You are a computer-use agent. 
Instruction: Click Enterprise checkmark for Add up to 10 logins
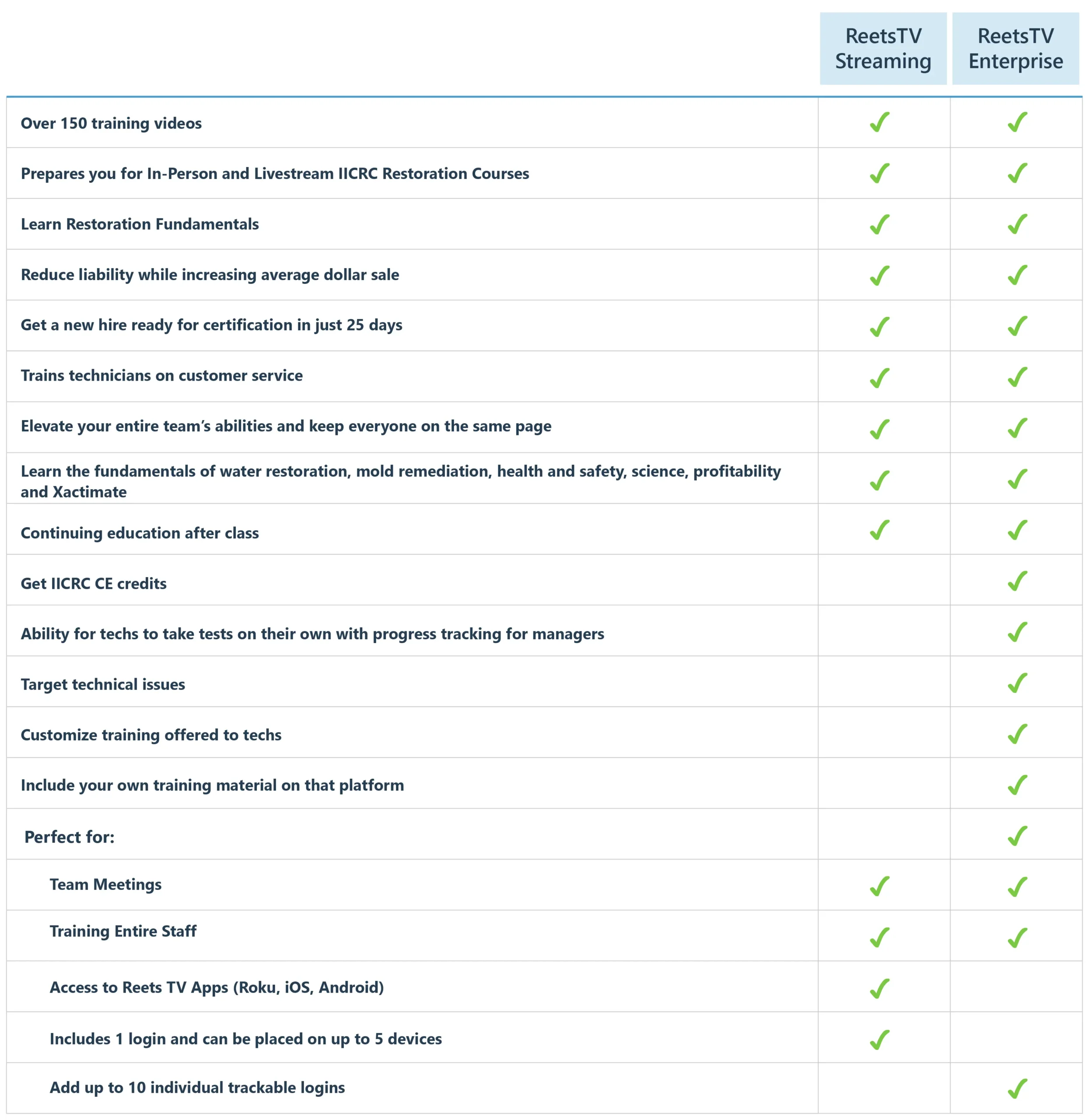(x=1017, y=1088)
